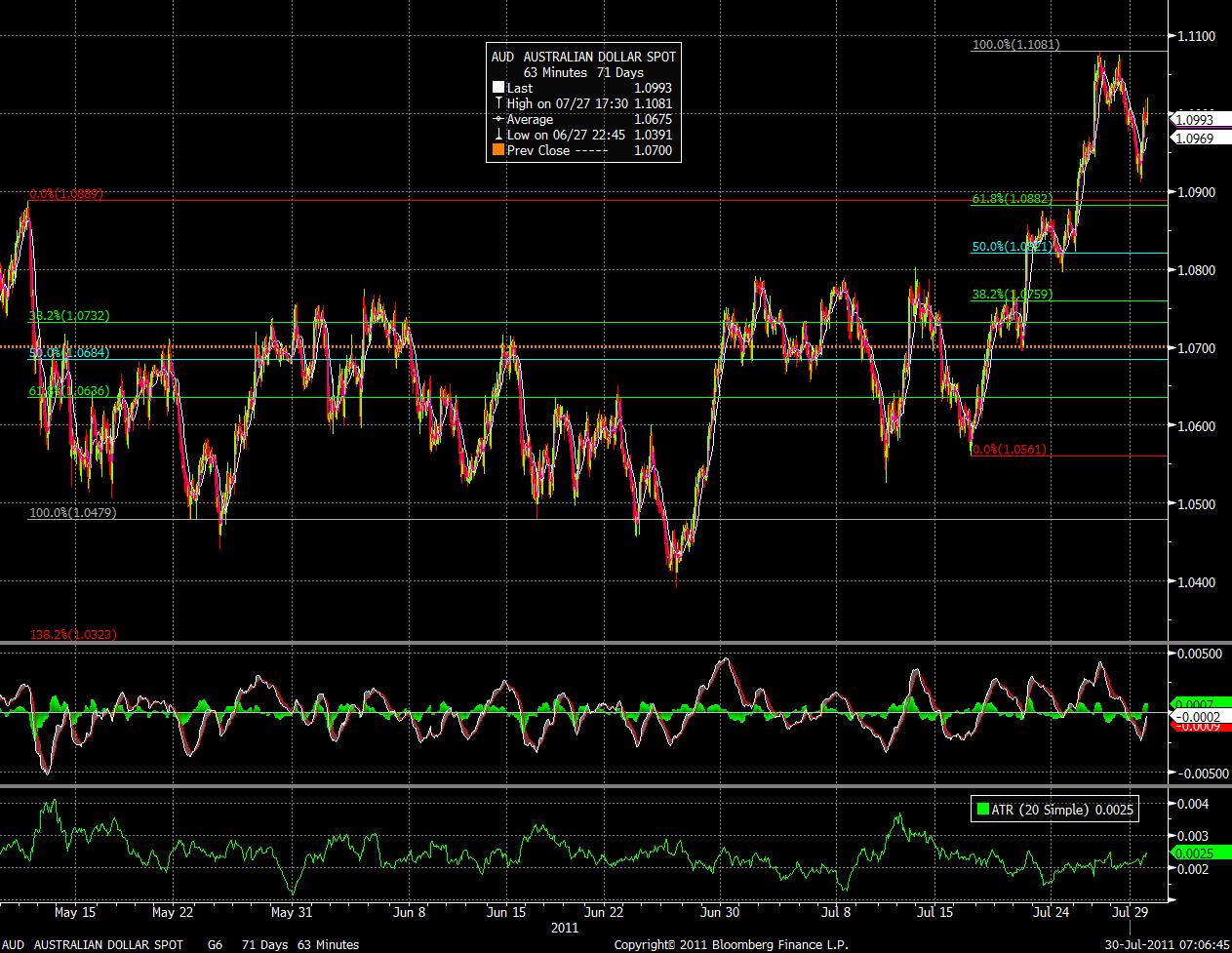
Task: Click the 100.0%(1.0479) Fibonacci label
Action: (x=72, y=512)
